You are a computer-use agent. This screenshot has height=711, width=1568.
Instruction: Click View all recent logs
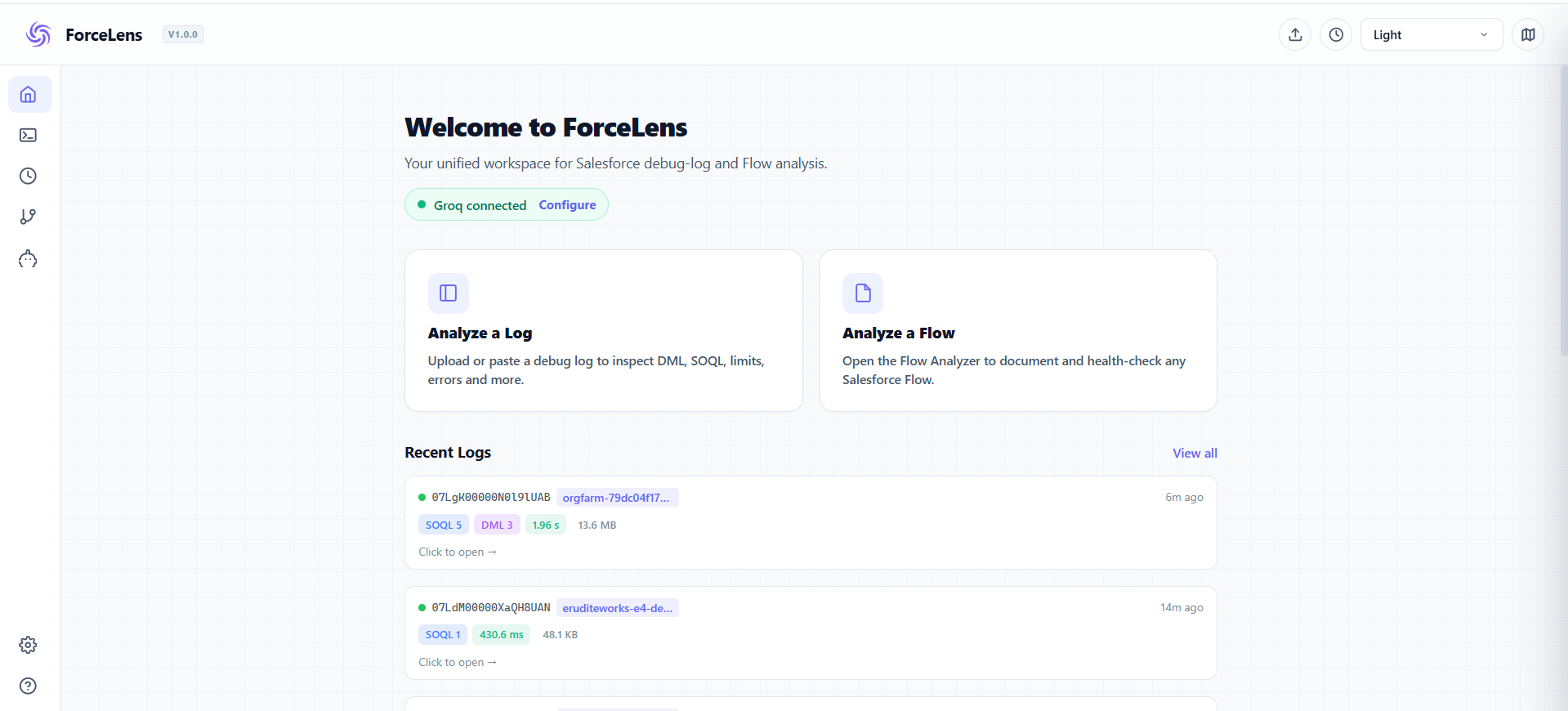pyautogui.click(x=1195, y=454)
